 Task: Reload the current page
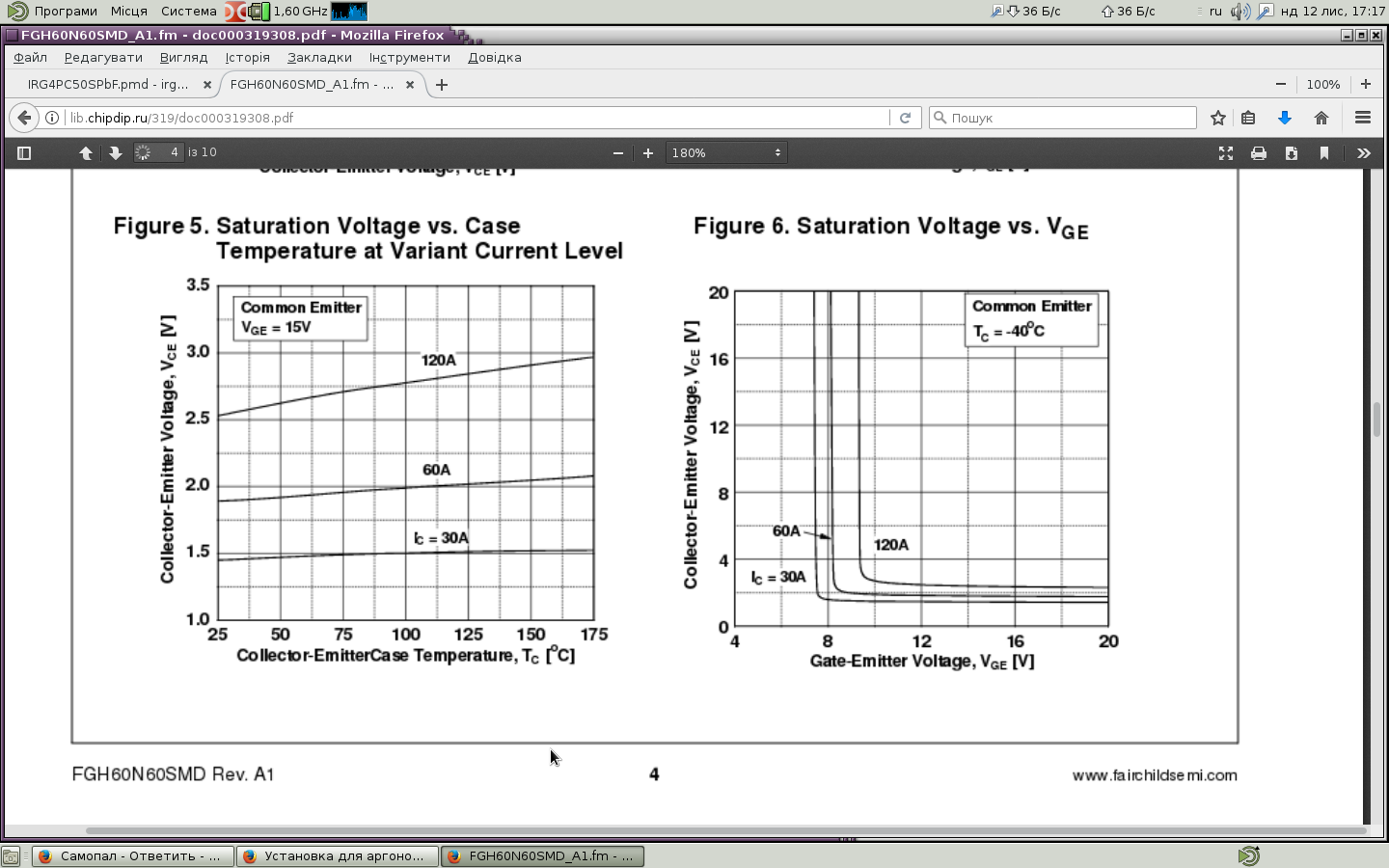coord(905,118)
